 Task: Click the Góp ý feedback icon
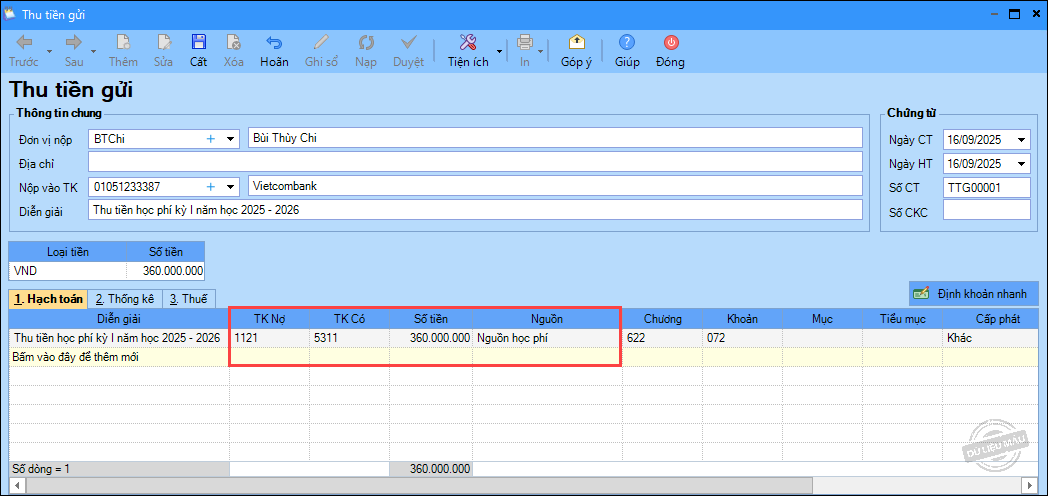[x=576, y=43]
